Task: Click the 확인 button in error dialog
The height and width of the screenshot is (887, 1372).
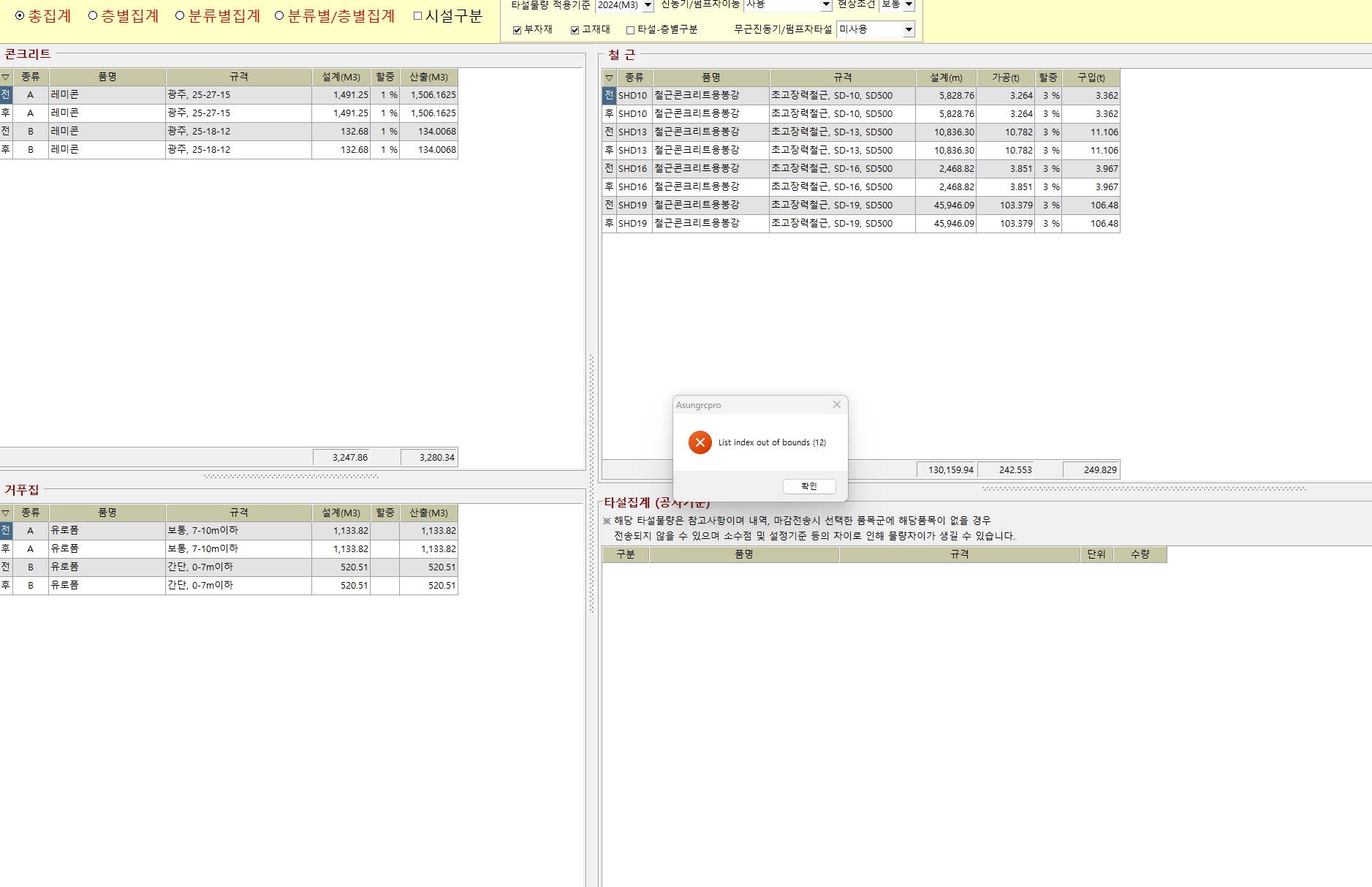Action: pyautogui.click(x=808, y=486)
